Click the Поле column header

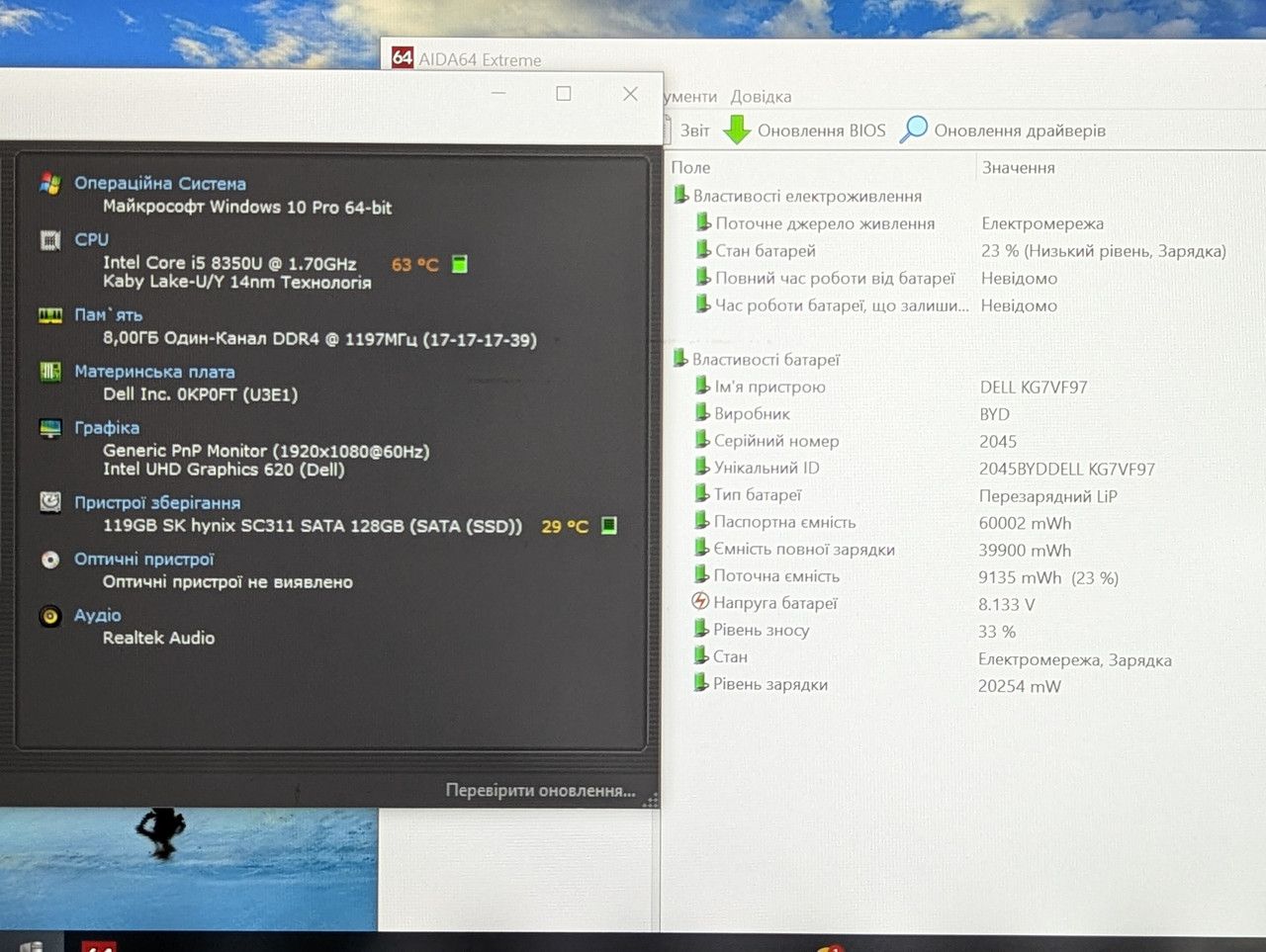click(690, 168)
